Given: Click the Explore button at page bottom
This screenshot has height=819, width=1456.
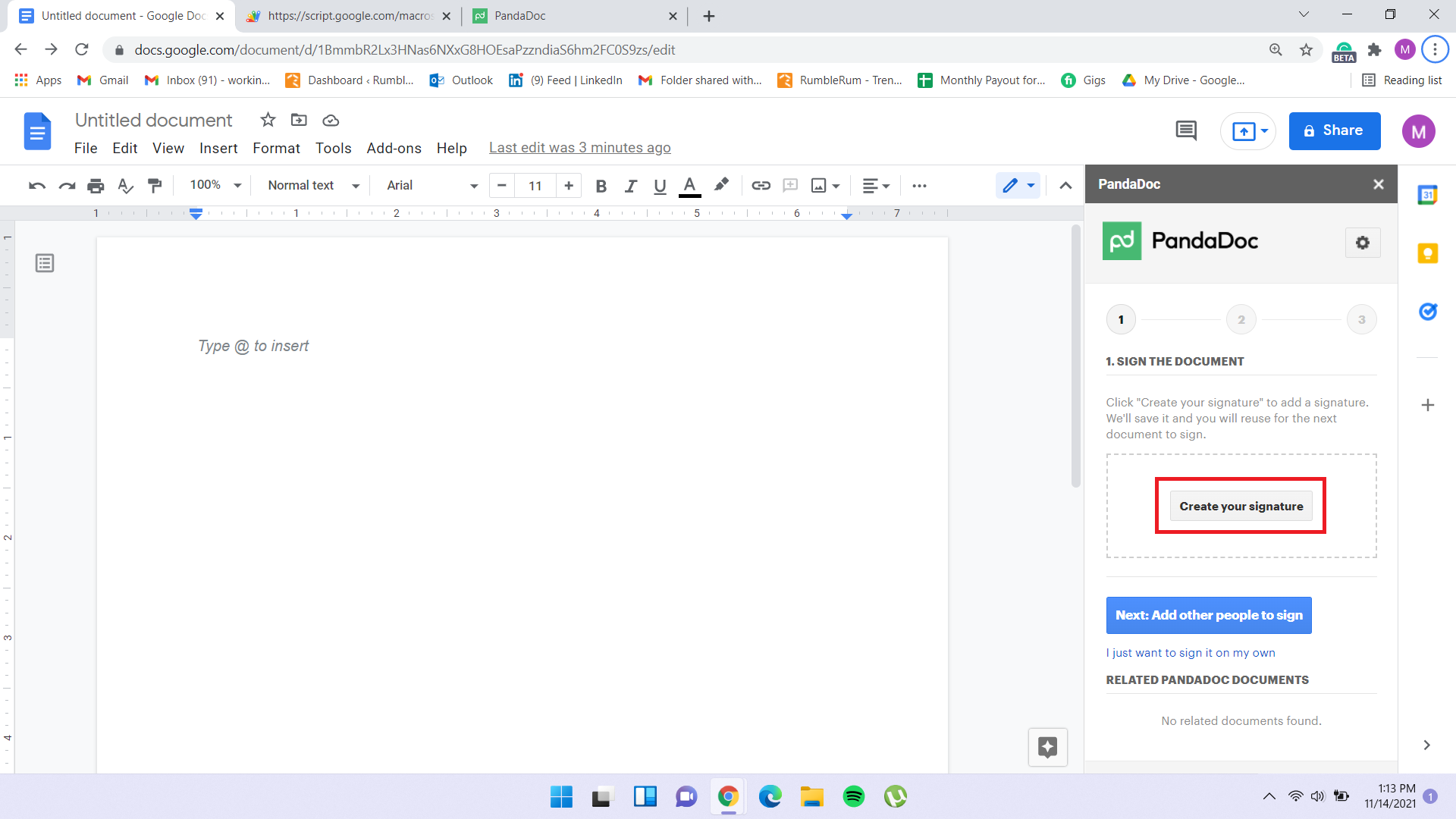Looking at the screenshot, I should [1048, 748].
